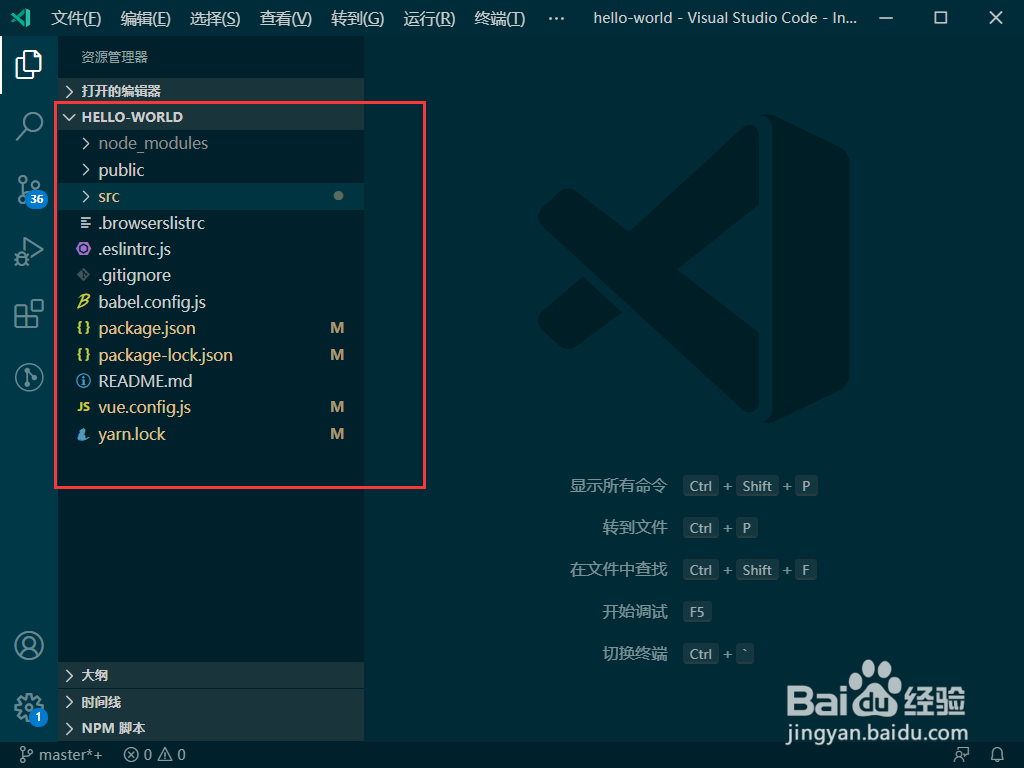Screen dimensions: 1024x768
Task: Show more menus via ellipsis
Action: pos(556,18)
